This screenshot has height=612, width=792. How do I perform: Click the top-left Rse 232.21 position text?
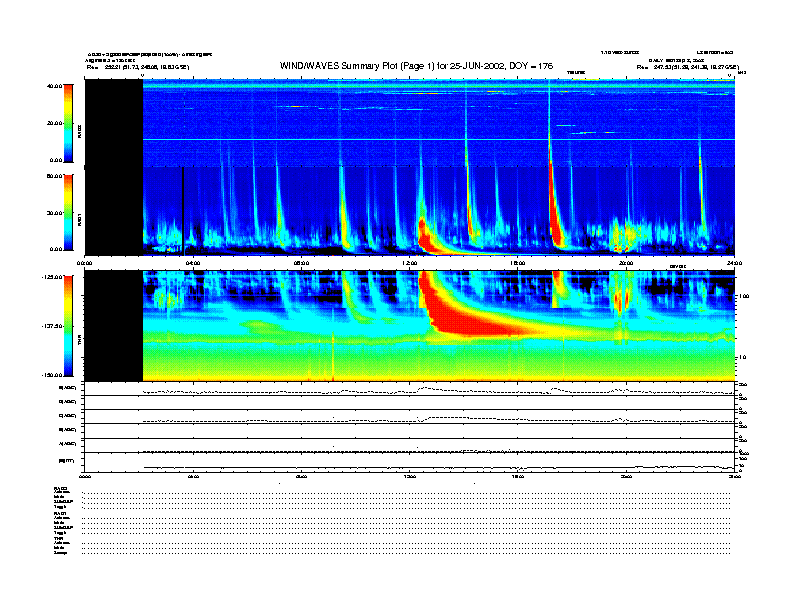click(x=138, y=67)
